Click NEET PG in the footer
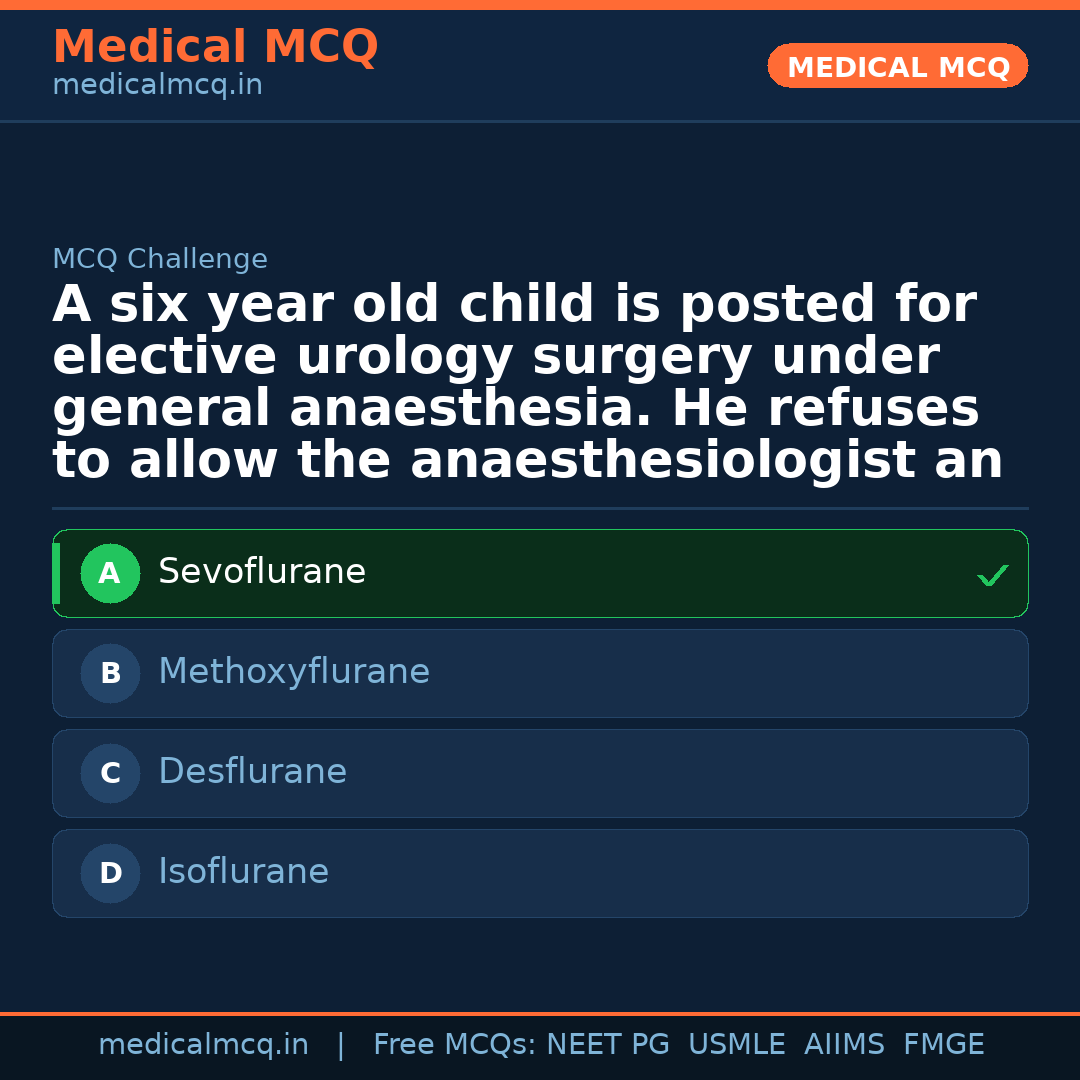 (607, 1043)
